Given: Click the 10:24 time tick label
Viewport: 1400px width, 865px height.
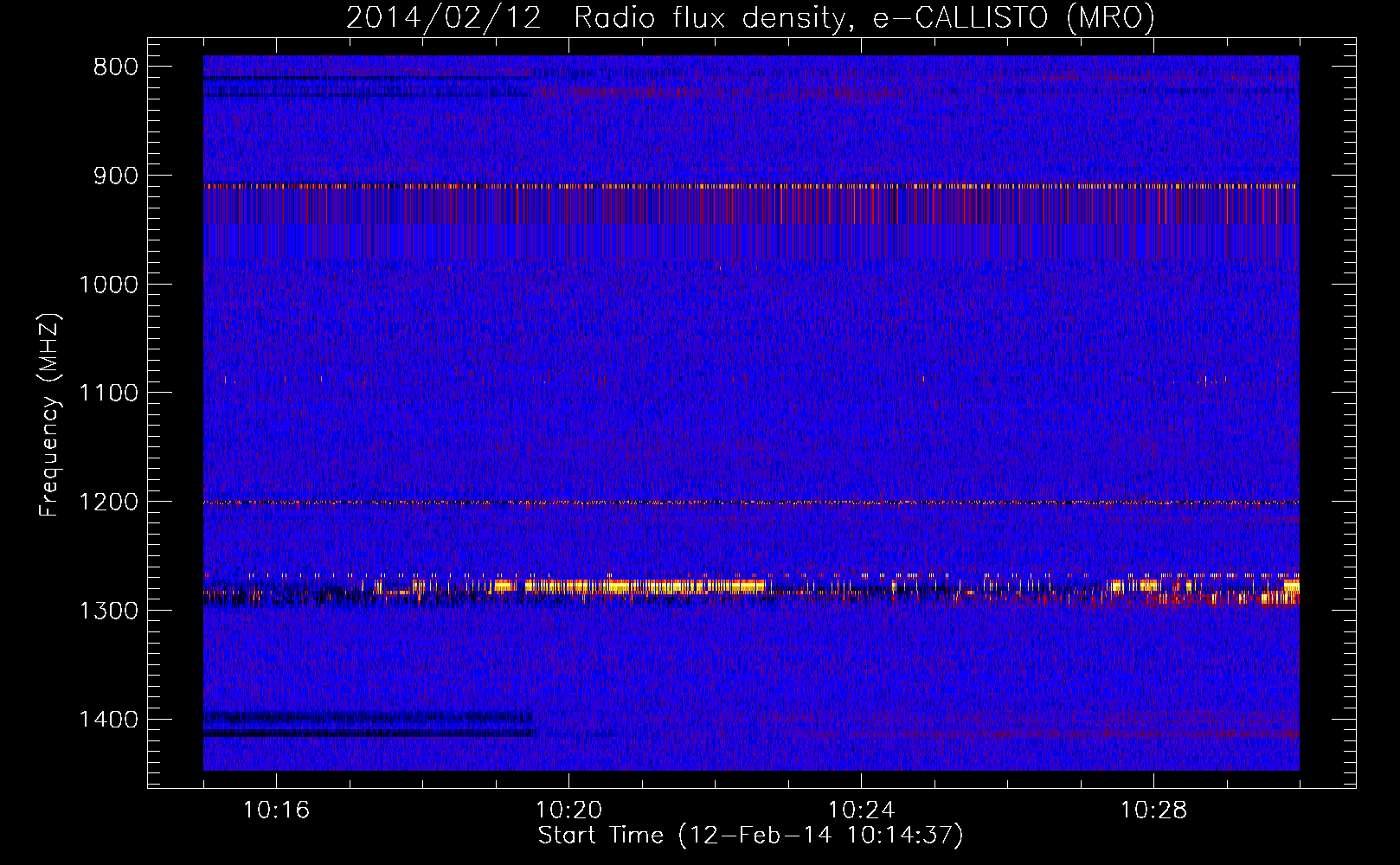Looking at the screenshot, I should click(x=861, y=811).
